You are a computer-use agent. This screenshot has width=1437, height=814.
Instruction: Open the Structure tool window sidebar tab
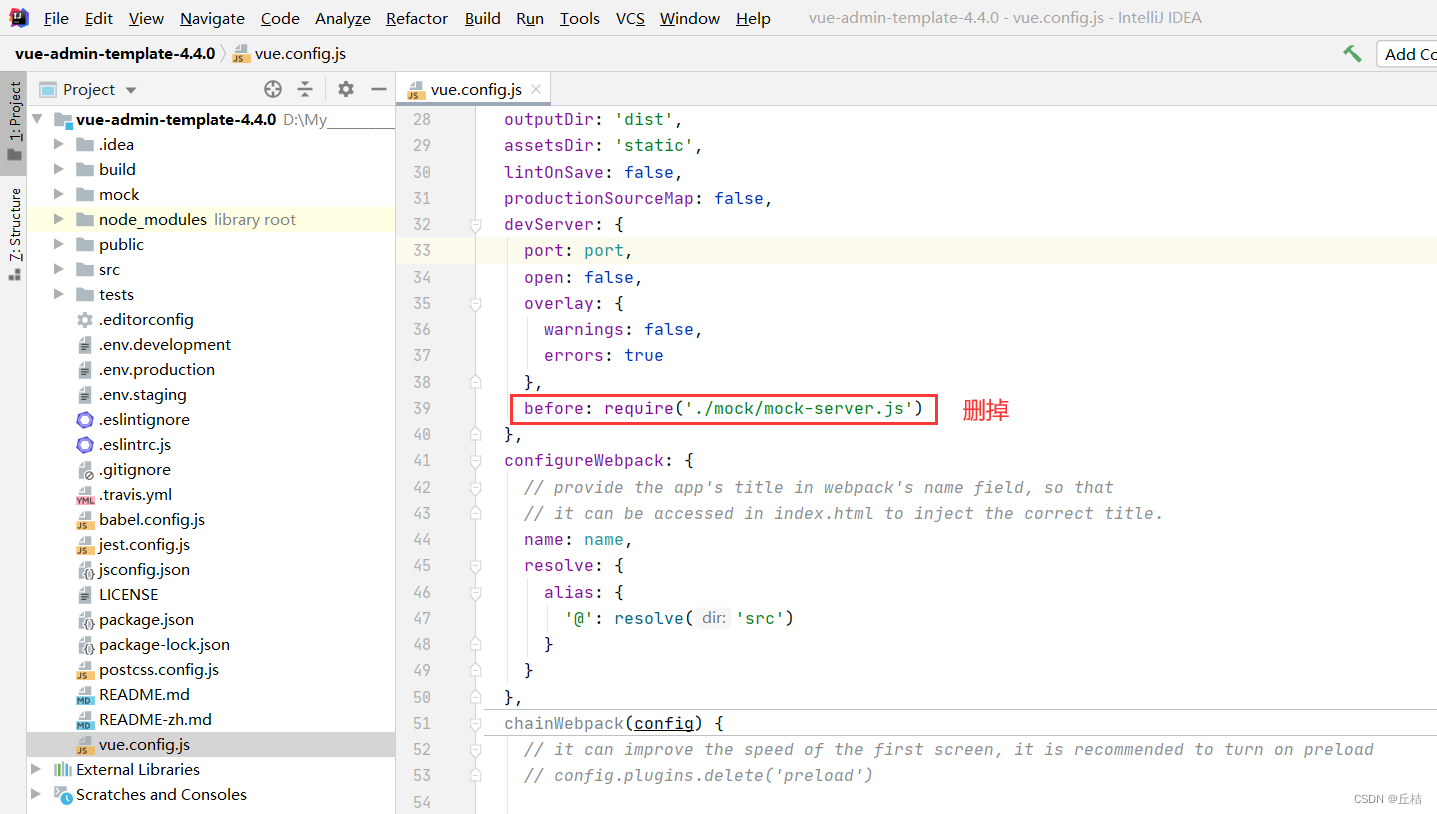[14, 233]
